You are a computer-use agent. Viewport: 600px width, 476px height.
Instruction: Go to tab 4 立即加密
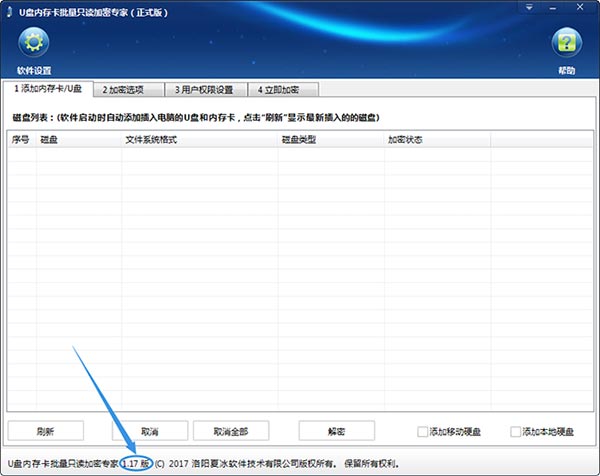point(283,90)
